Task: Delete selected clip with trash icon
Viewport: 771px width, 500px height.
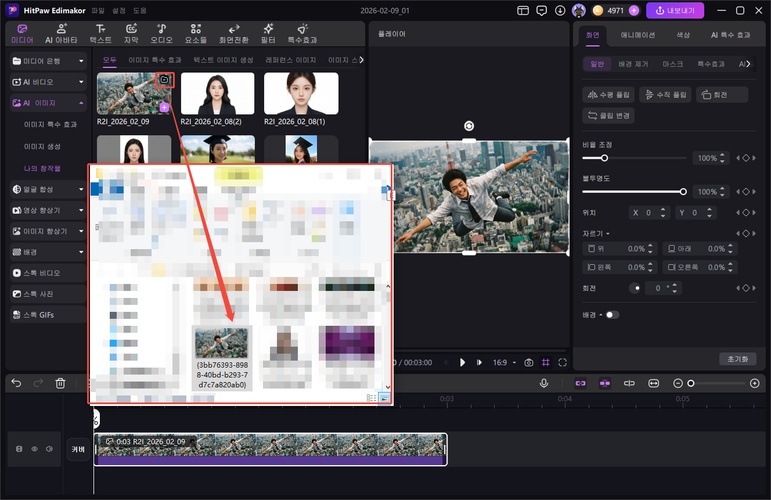Action: tap(60, 383)
